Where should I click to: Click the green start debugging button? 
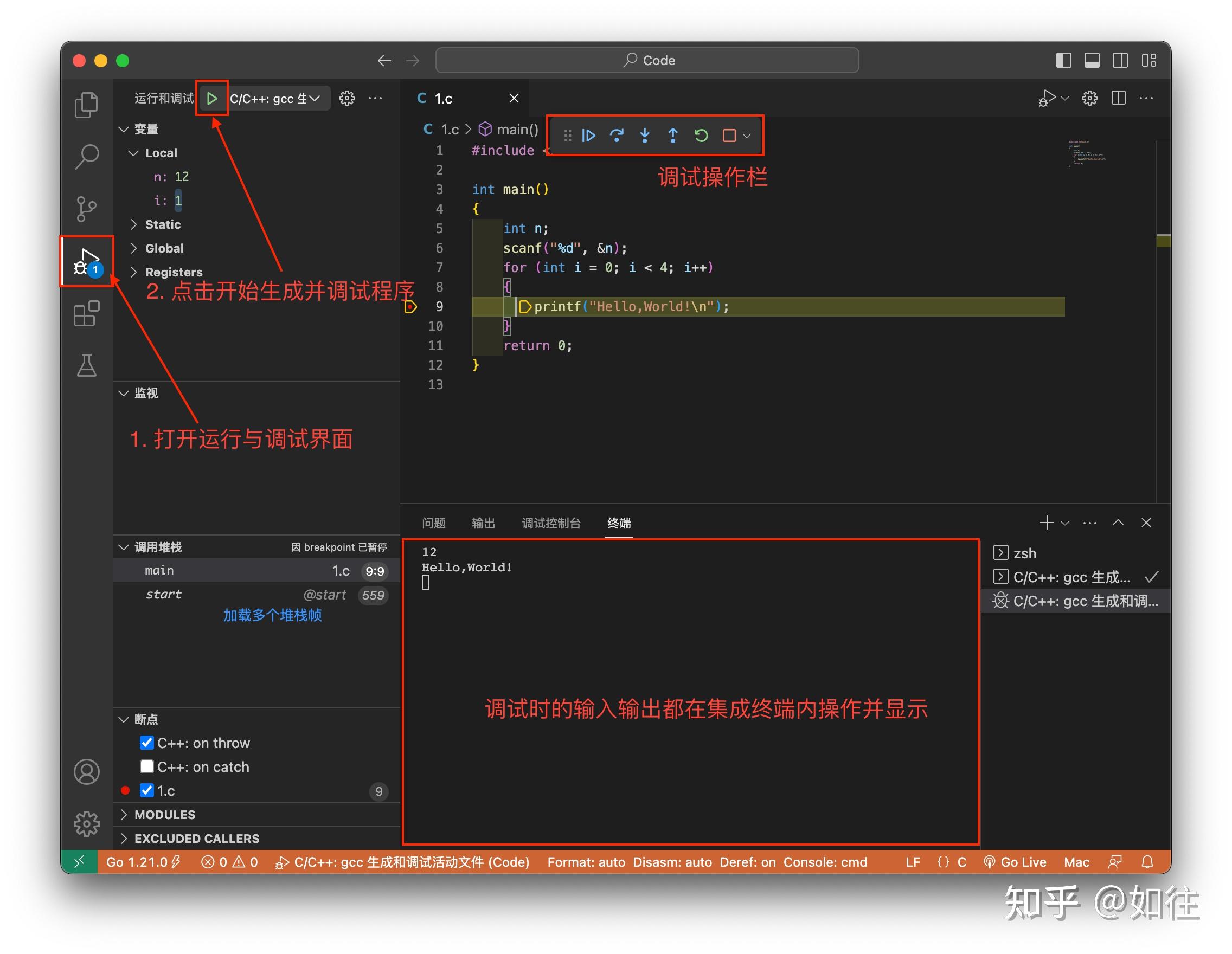pyautogui.click(x=213, y=98)
